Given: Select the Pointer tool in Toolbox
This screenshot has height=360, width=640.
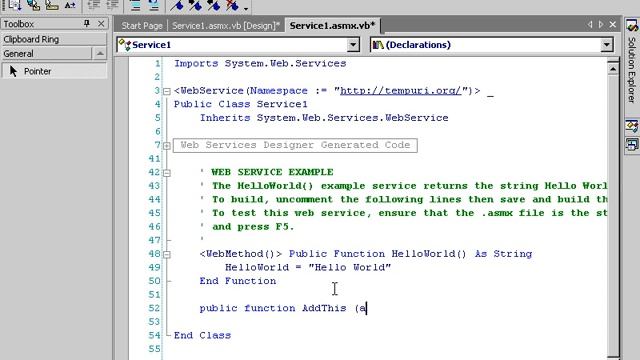Looking at the screenshot, I should pos(54,71).
